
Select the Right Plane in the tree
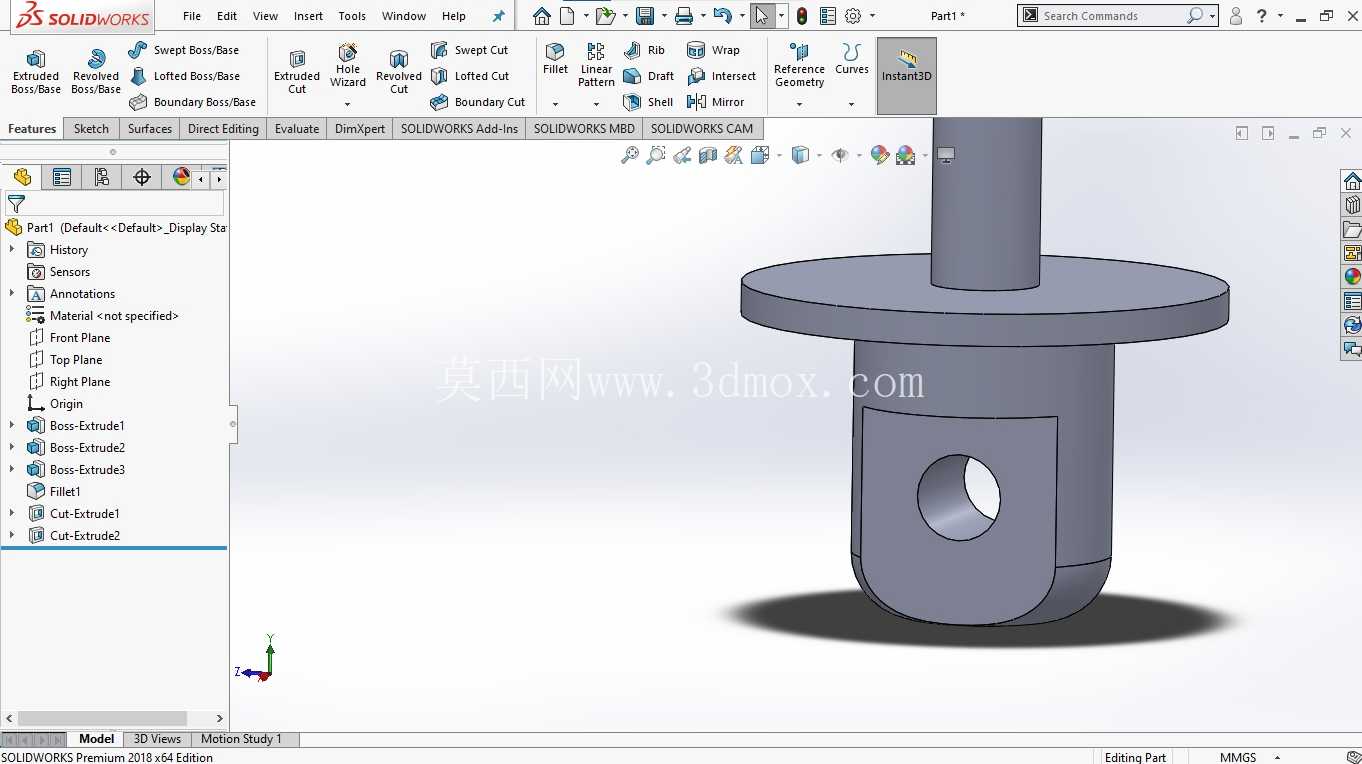70,381
